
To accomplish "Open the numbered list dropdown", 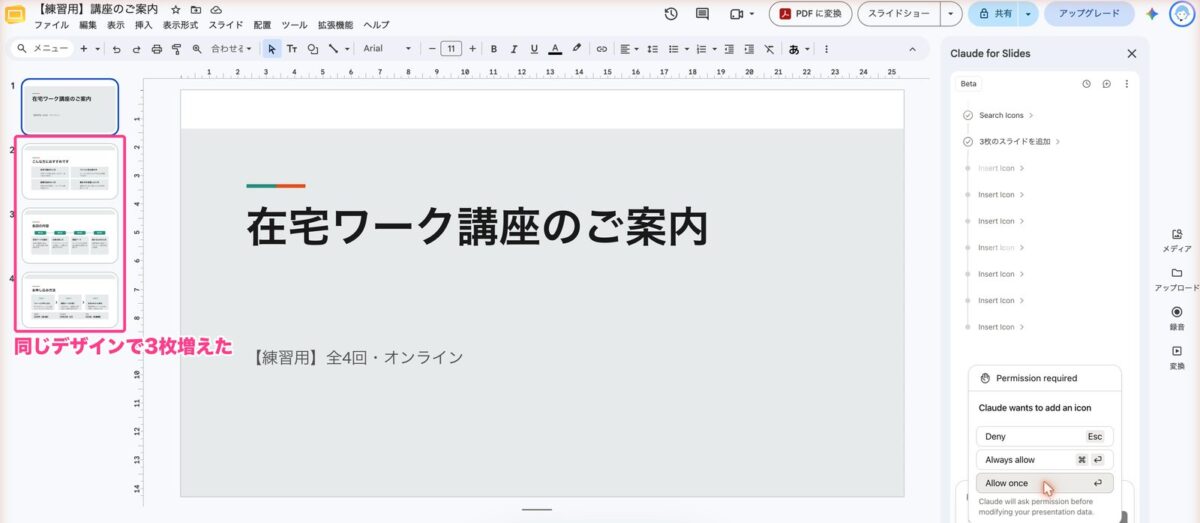I will 705,48.
